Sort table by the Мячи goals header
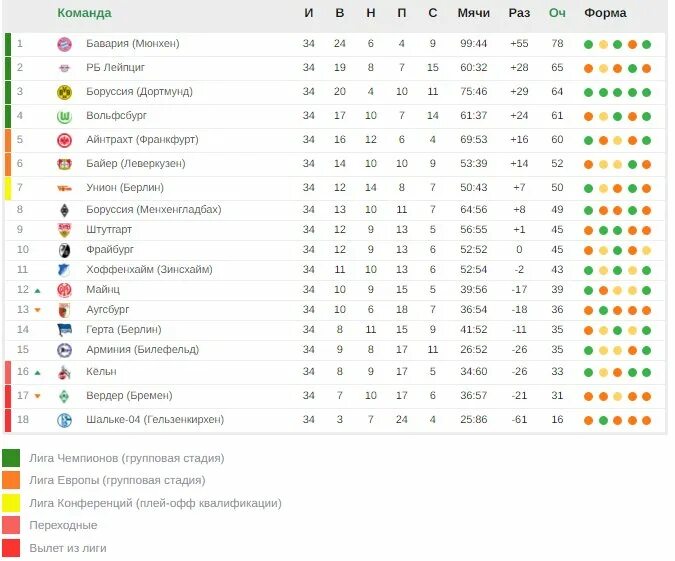Viewport: 675px width, 561px height. click(x=473, y=13)
